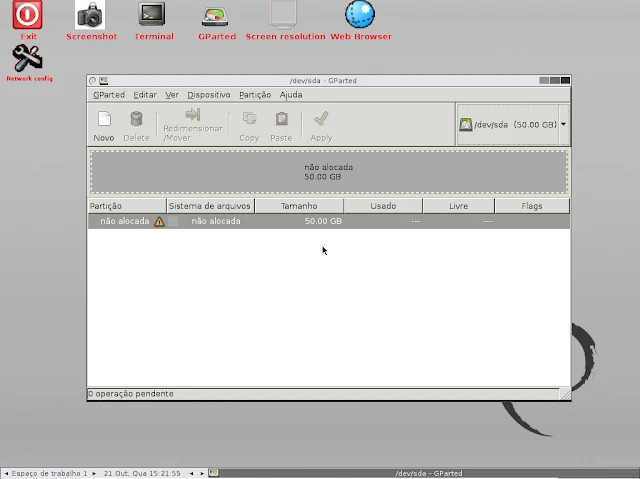Minimize the GParted window
640x479 pixels.
tap(544, 80)
